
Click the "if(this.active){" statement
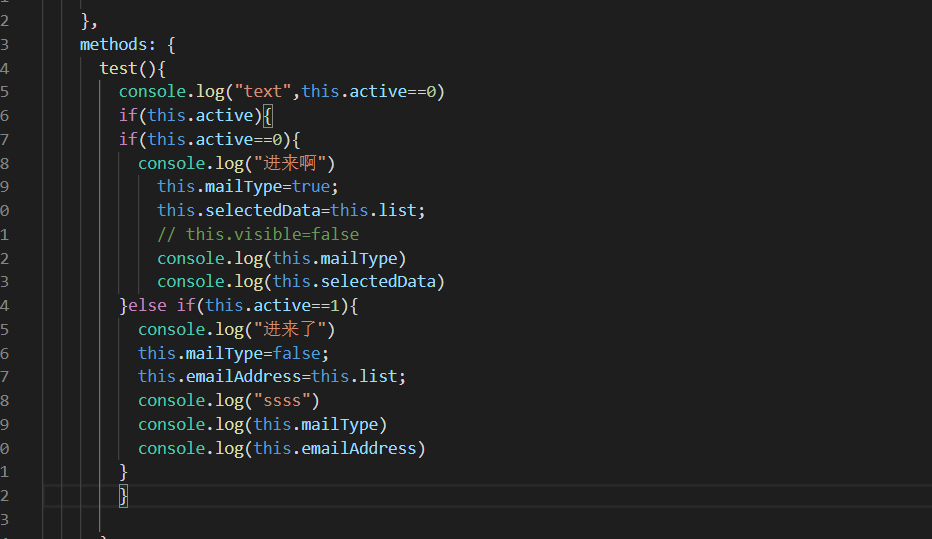click(196, 115)
